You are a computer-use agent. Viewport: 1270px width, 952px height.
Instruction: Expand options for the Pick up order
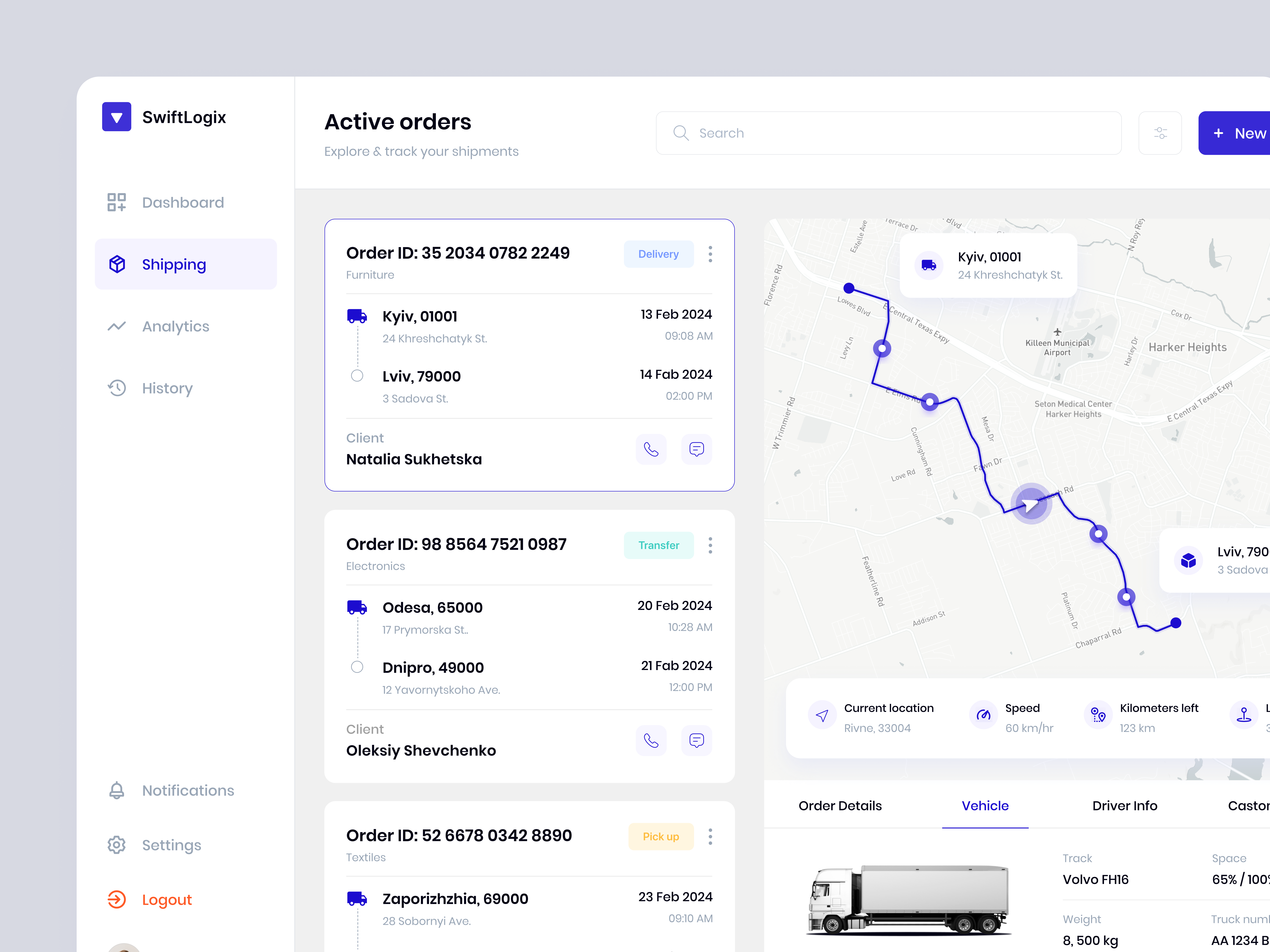pyautogui.click(x=710, y=836)
